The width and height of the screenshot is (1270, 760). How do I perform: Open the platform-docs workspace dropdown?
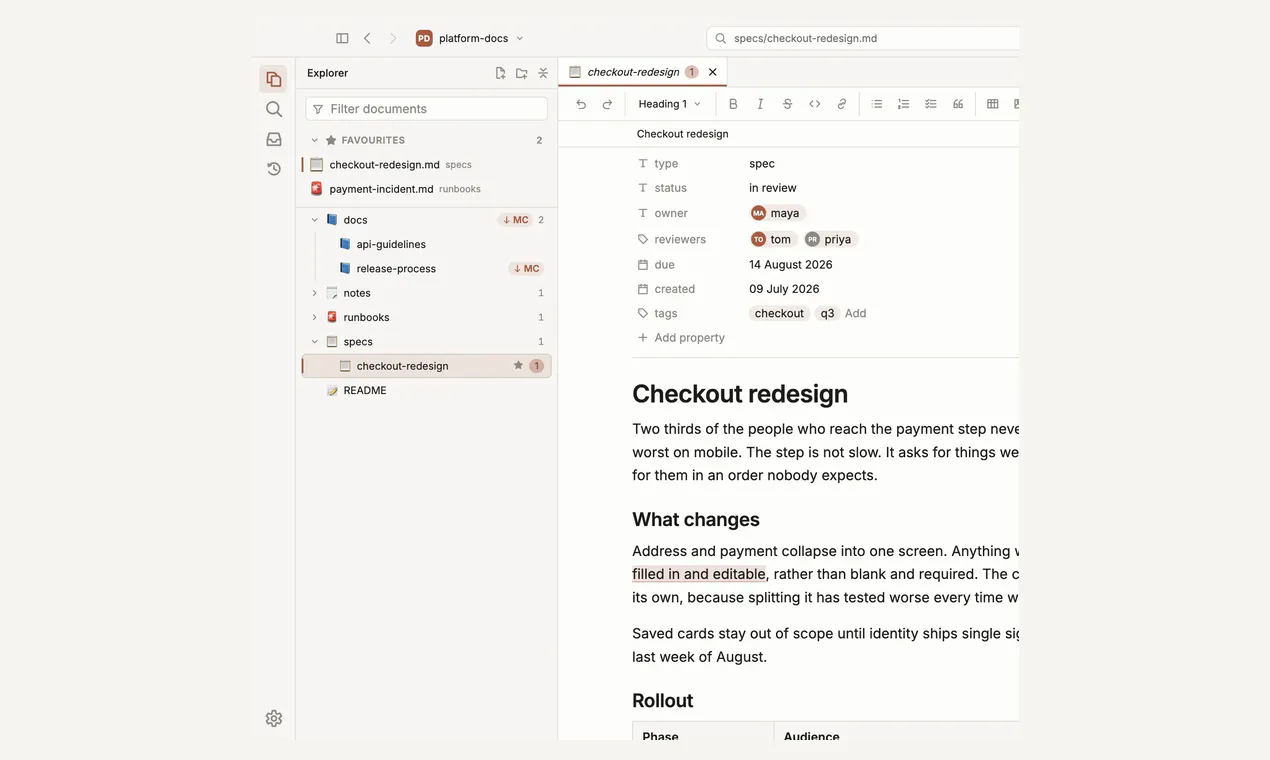point(470,38)
